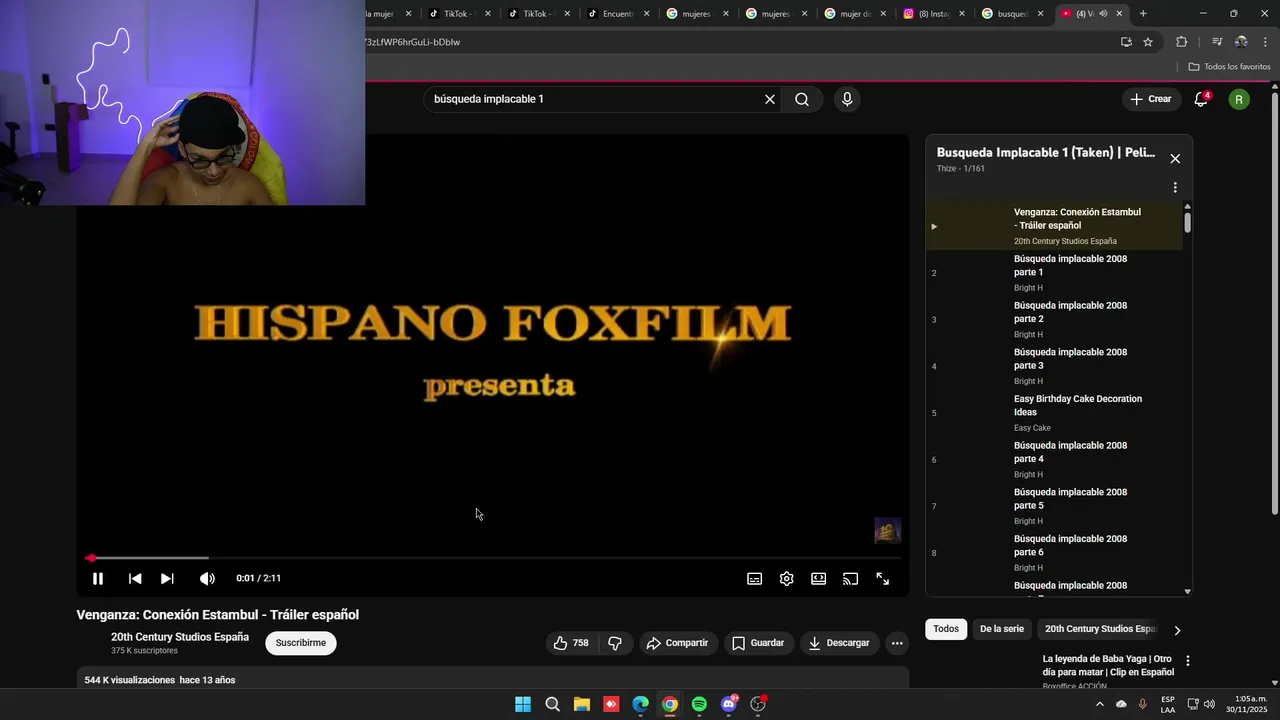The image size is (1280, 720).
Task: Open the Windows Start menu
Action: pos(523,704)
